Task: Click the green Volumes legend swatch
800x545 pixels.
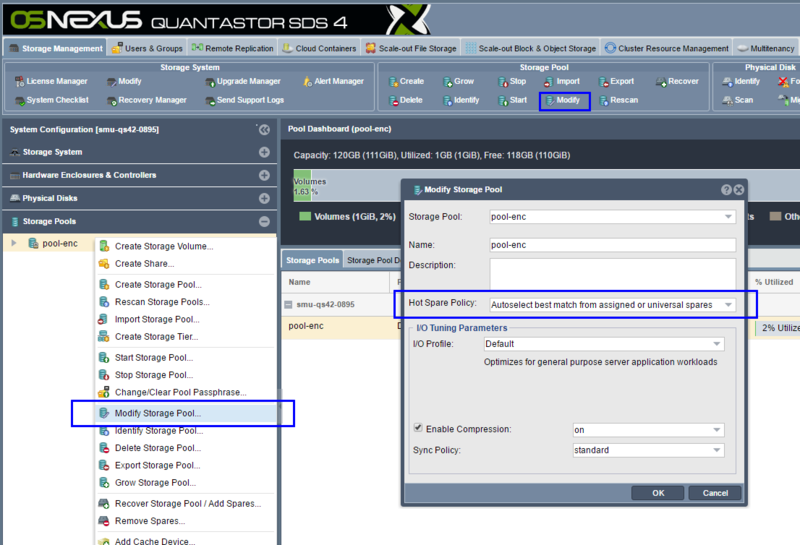Action: coord(305,216)
